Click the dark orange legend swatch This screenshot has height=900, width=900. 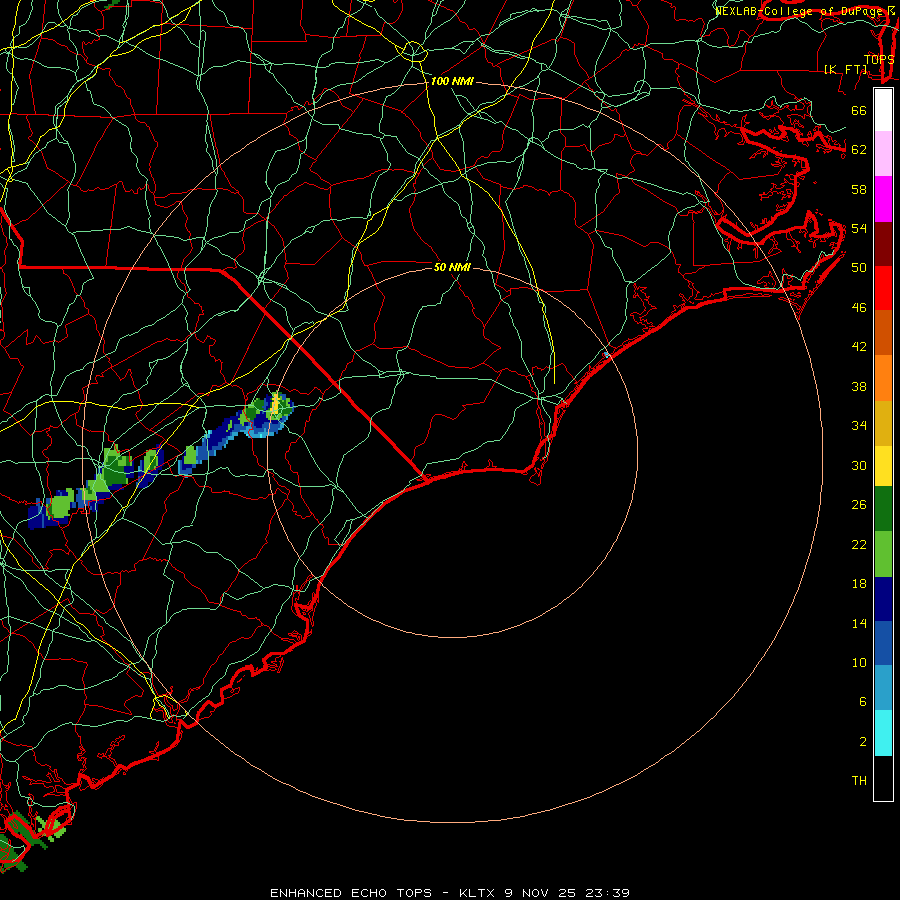[883, 332]
